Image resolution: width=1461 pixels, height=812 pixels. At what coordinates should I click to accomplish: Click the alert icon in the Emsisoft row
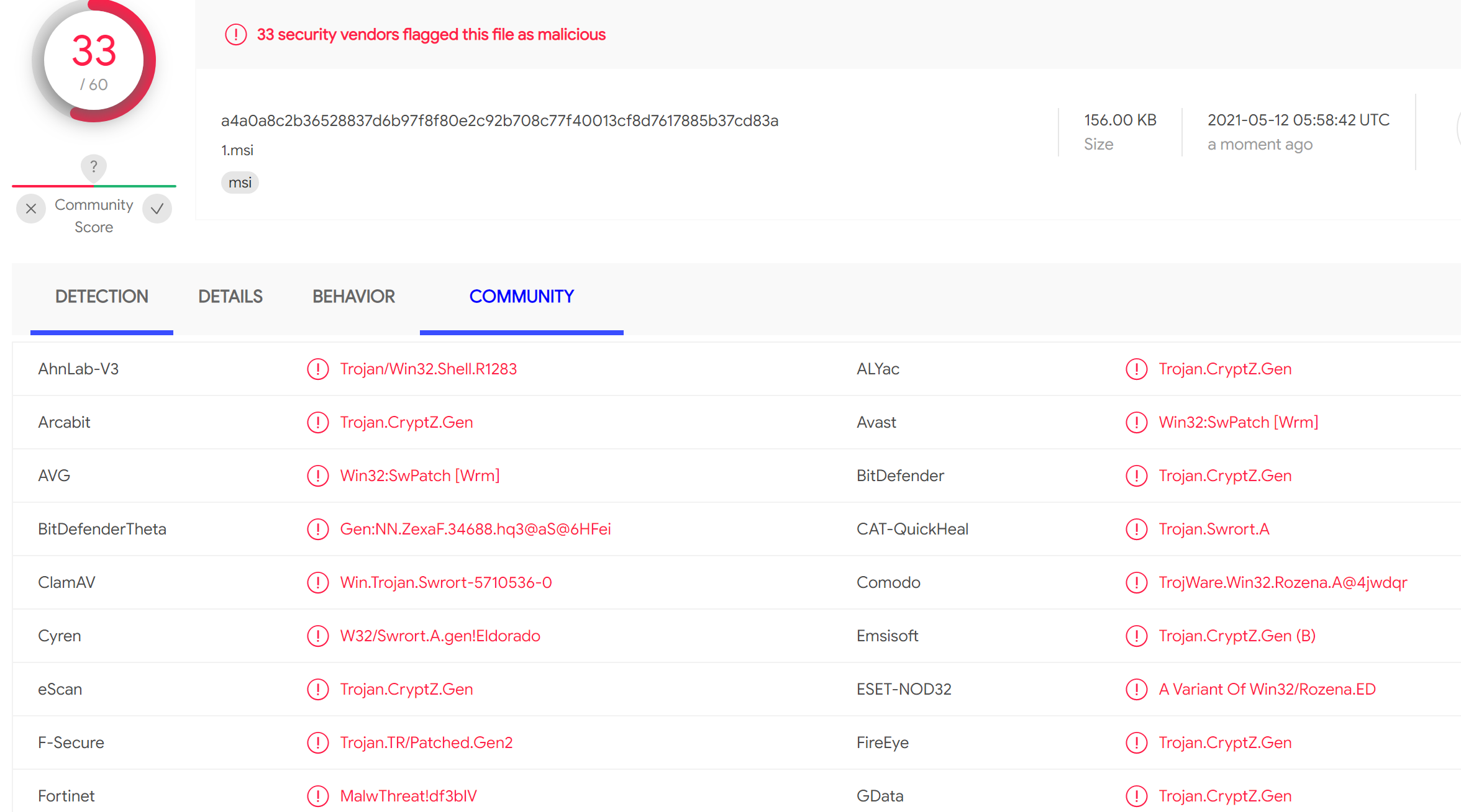1137,636
